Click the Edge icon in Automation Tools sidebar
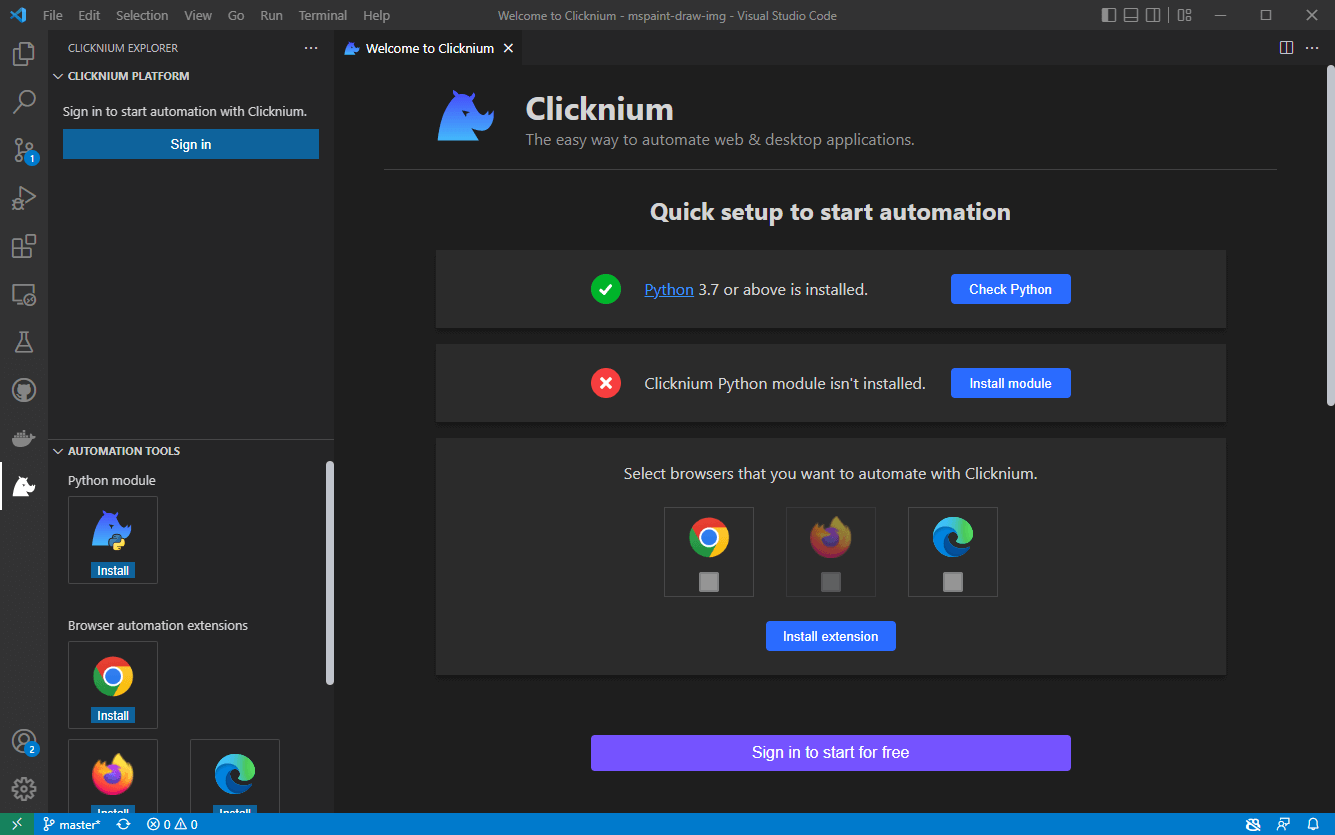1335x835 pixels. pyautogui.click(x=234, y=775)
